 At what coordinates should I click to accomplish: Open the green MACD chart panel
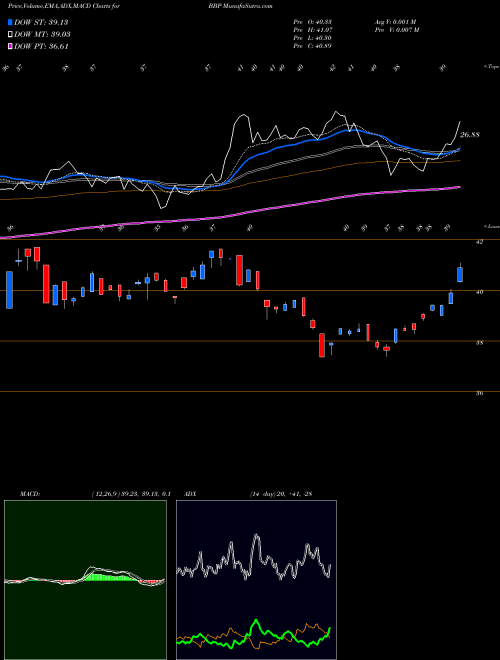click(85, 580)
